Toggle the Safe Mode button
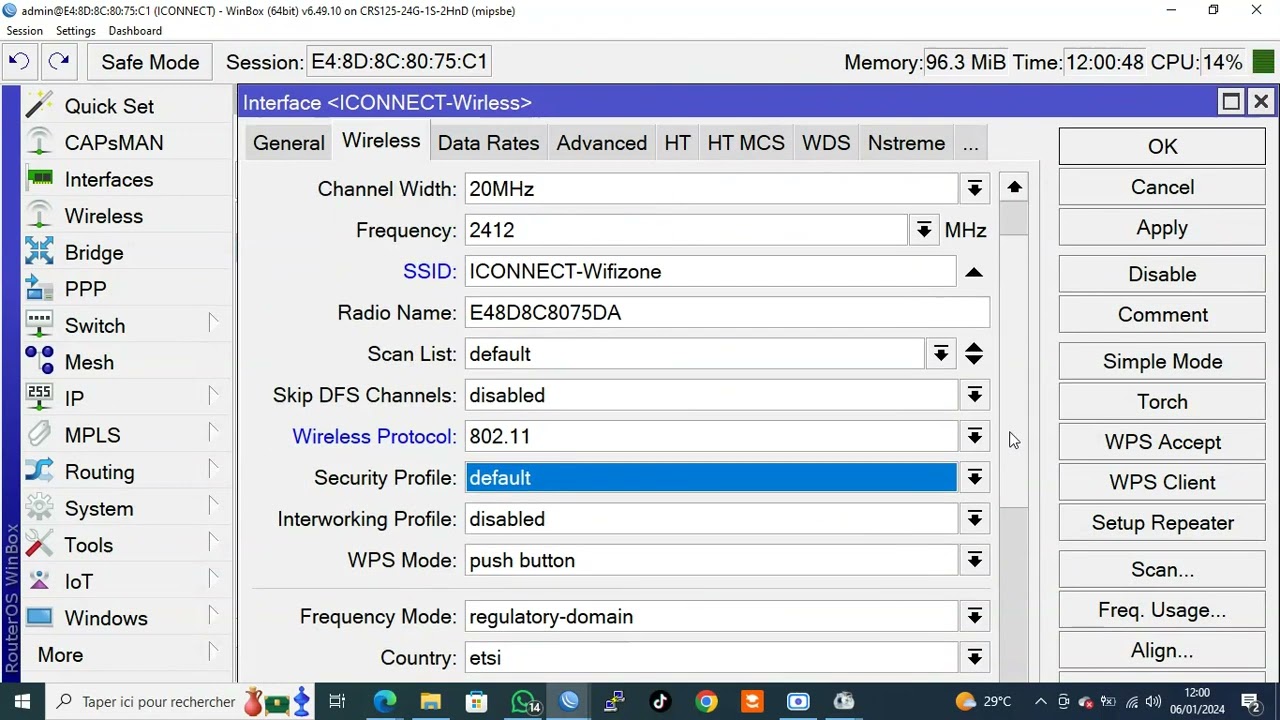This screenshot has height=720, width=1280. coord(150,62)
